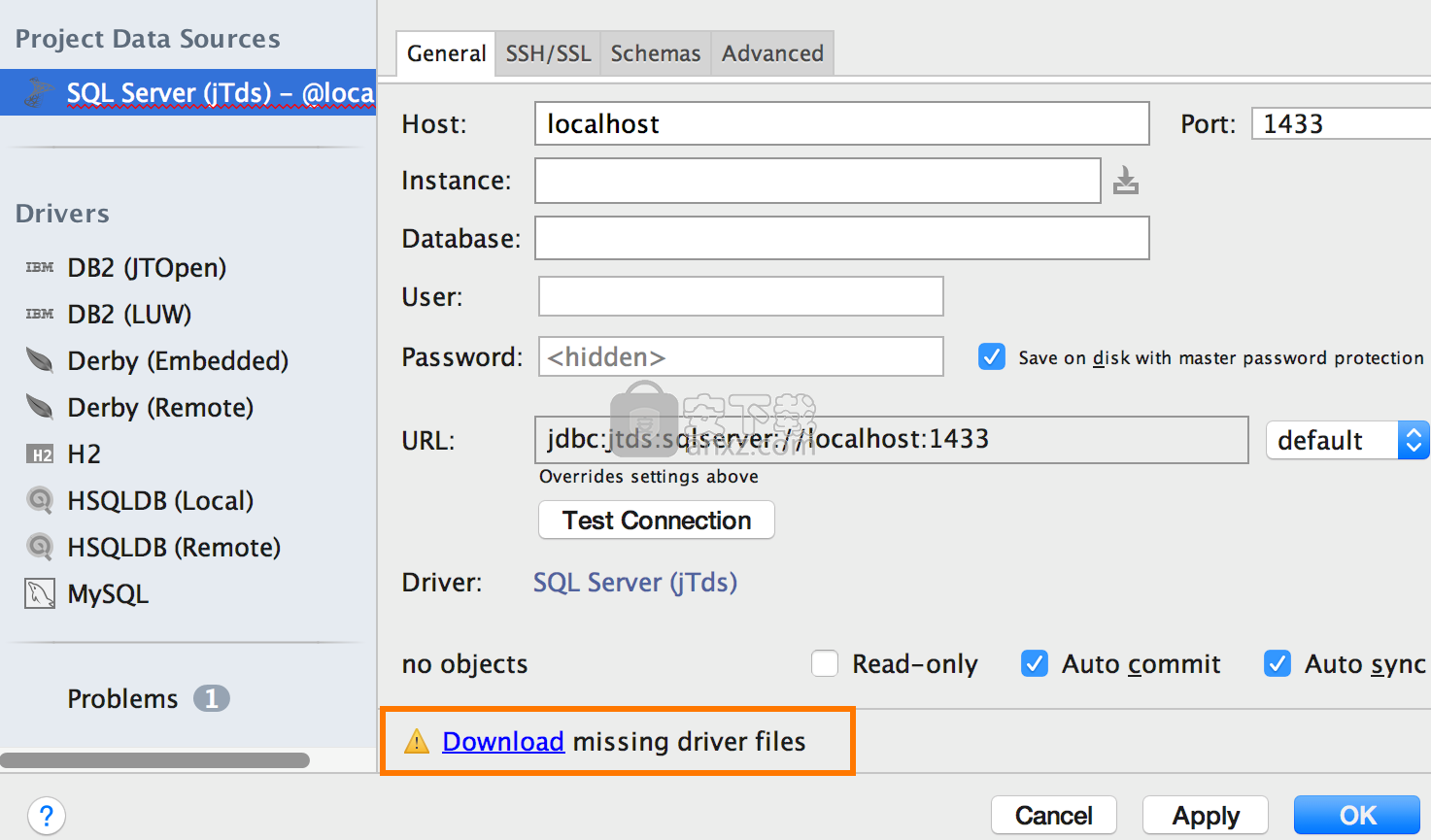The width and height of the screenshot is (1431, 840).
Task: Click the Cancel button
Action: [1054, 815]
